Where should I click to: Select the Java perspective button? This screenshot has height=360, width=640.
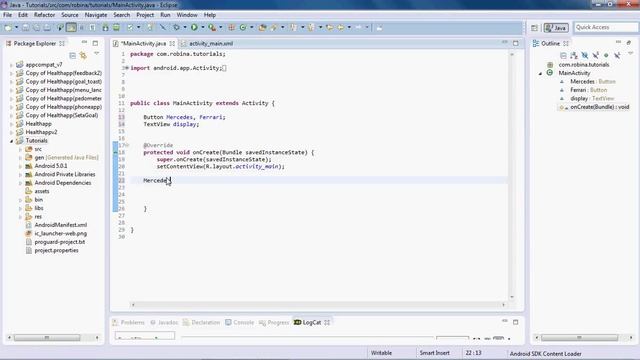pyautogui.click(x=556, y=28)
